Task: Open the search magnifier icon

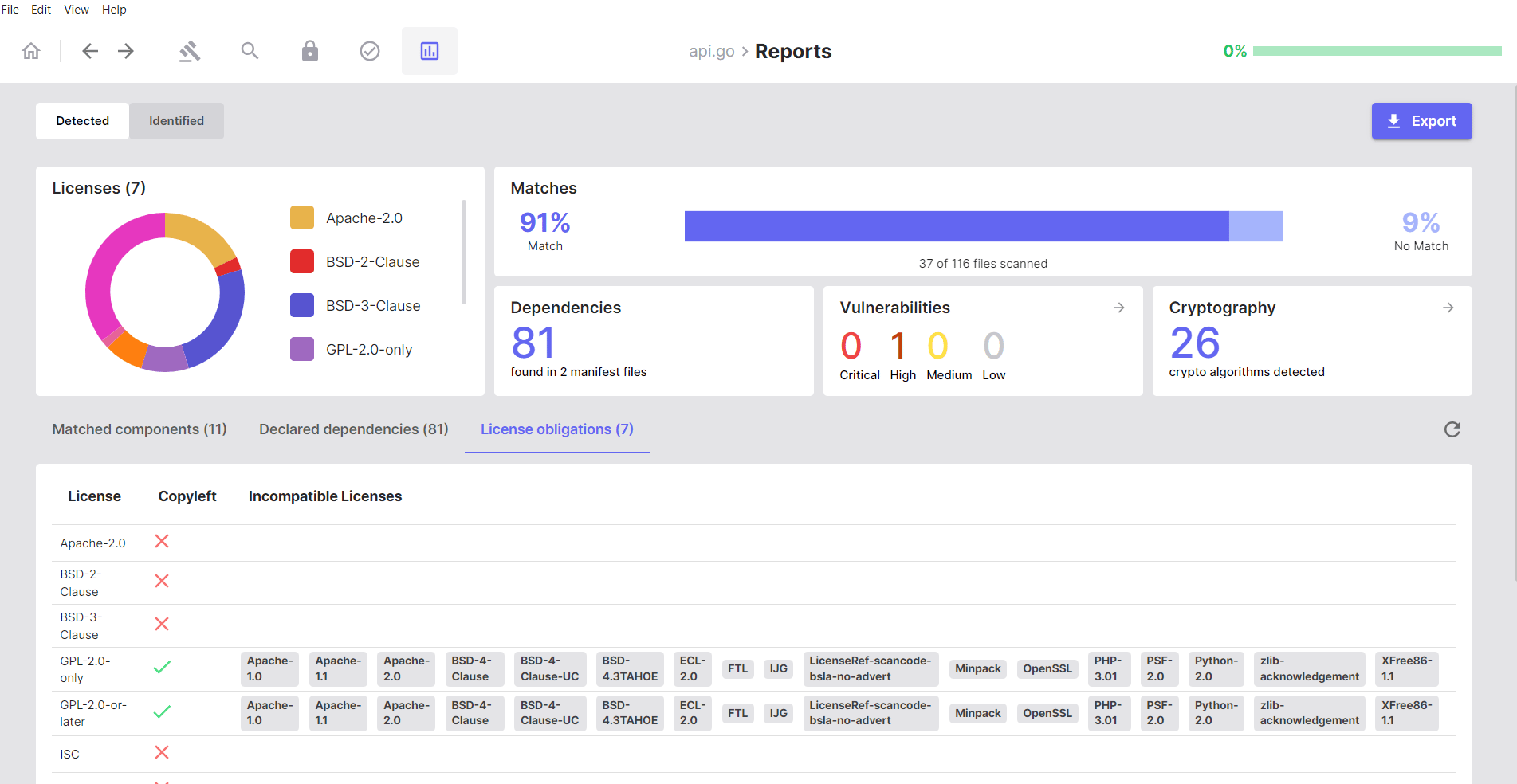Action: [250, 51]
